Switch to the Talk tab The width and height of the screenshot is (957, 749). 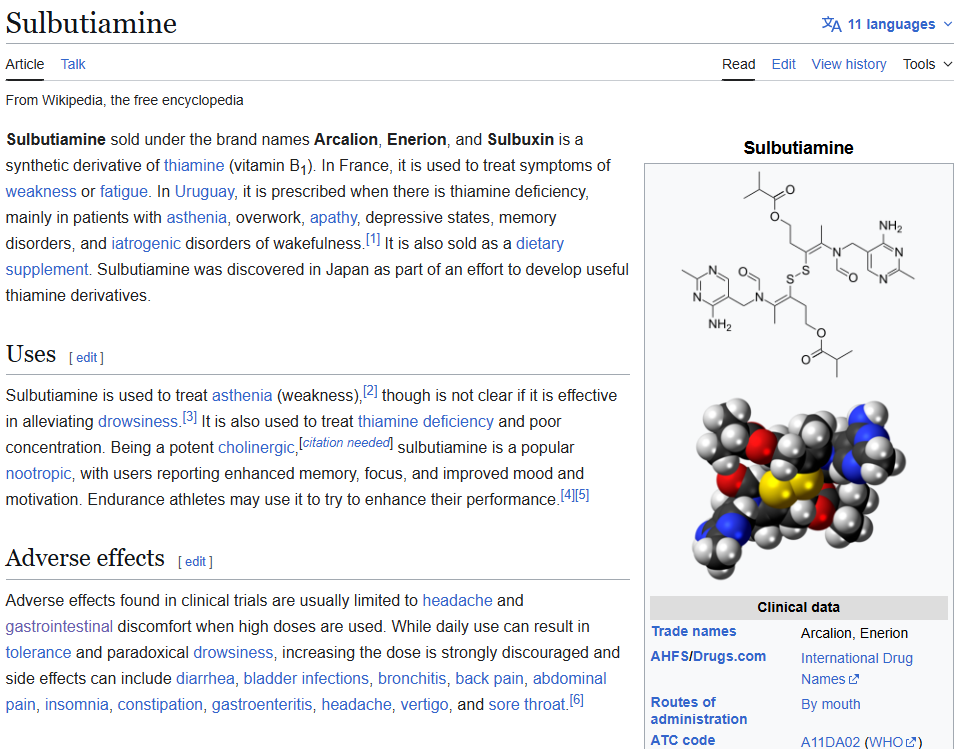pos(73,64)
